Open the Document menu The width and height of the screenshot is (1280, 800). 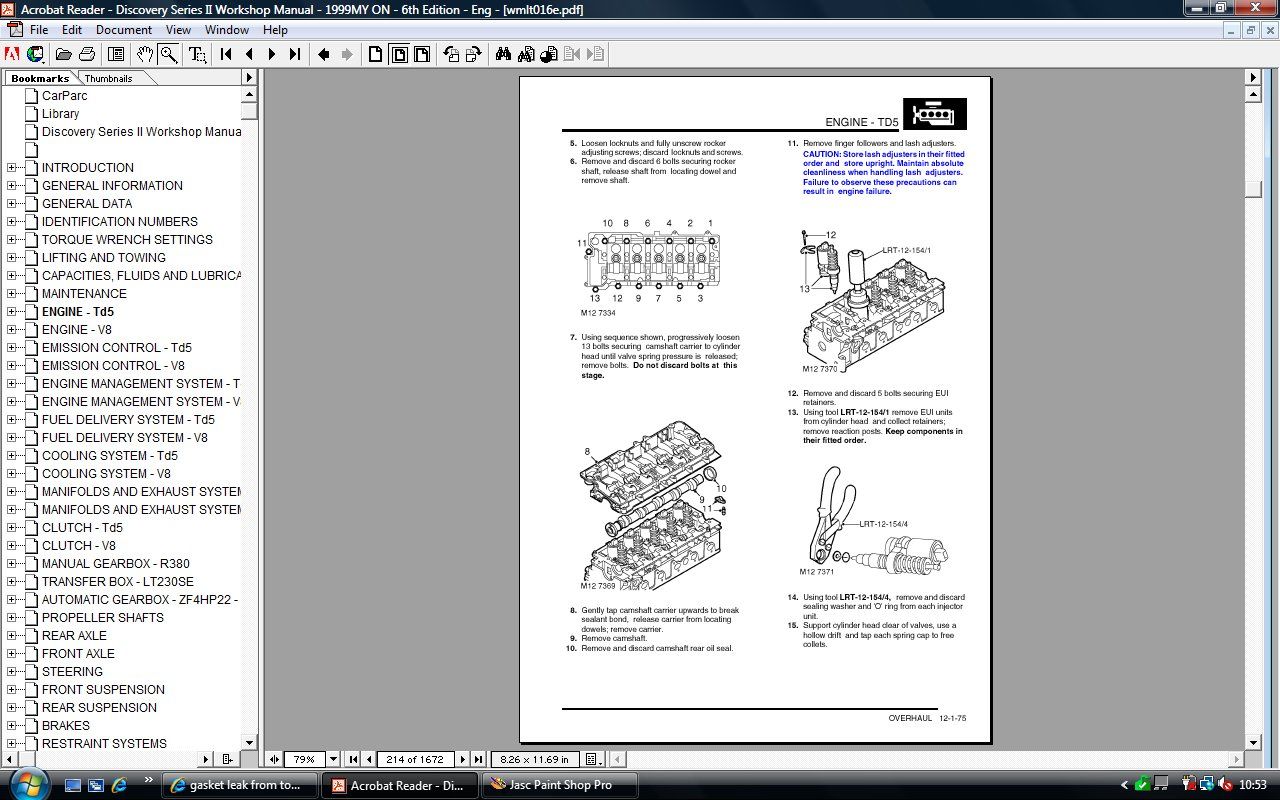124,30
